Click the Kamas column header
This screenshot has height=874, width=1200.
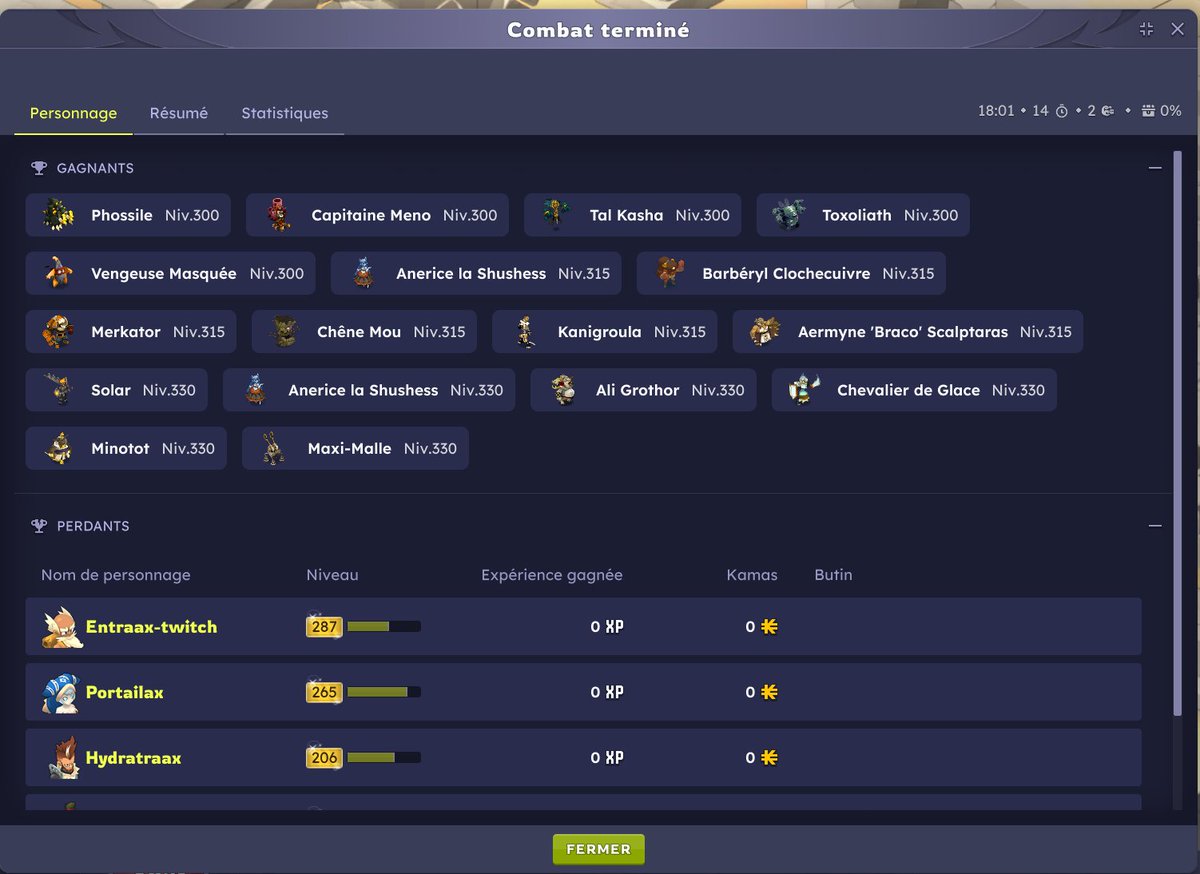[752, 575]
